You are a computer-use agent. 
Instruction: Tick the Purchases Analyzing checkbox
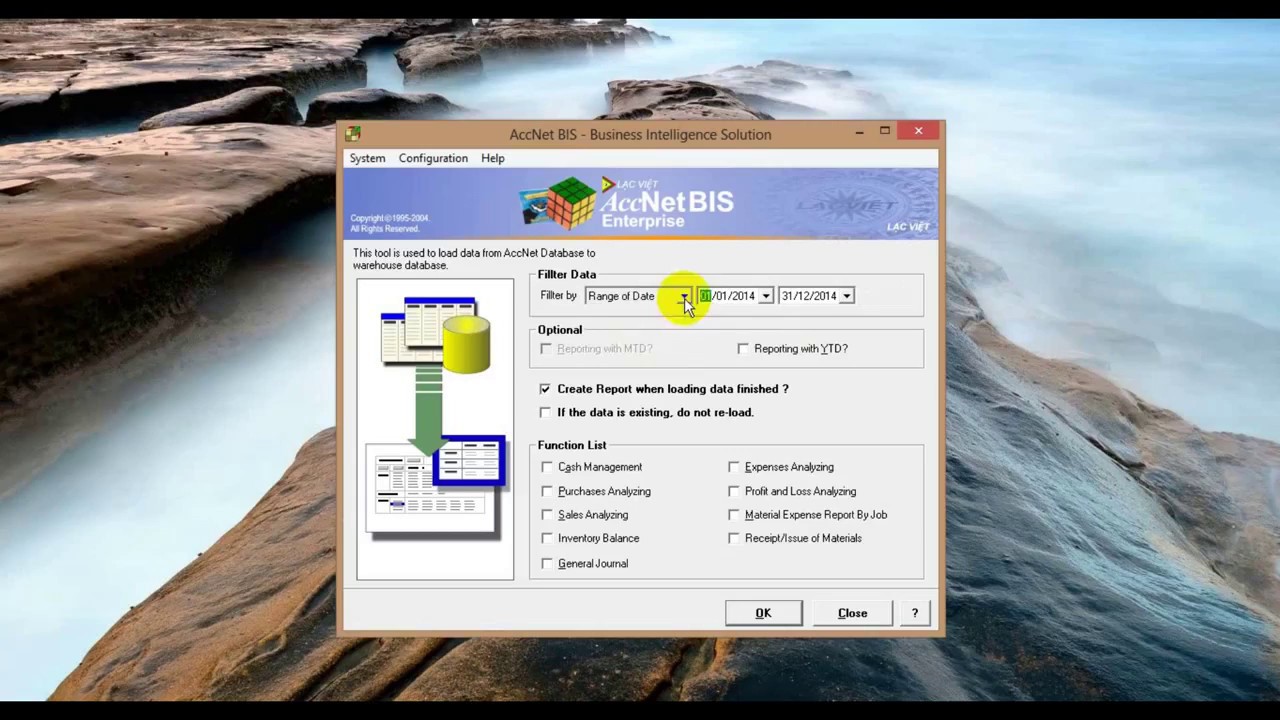[547, 491]
